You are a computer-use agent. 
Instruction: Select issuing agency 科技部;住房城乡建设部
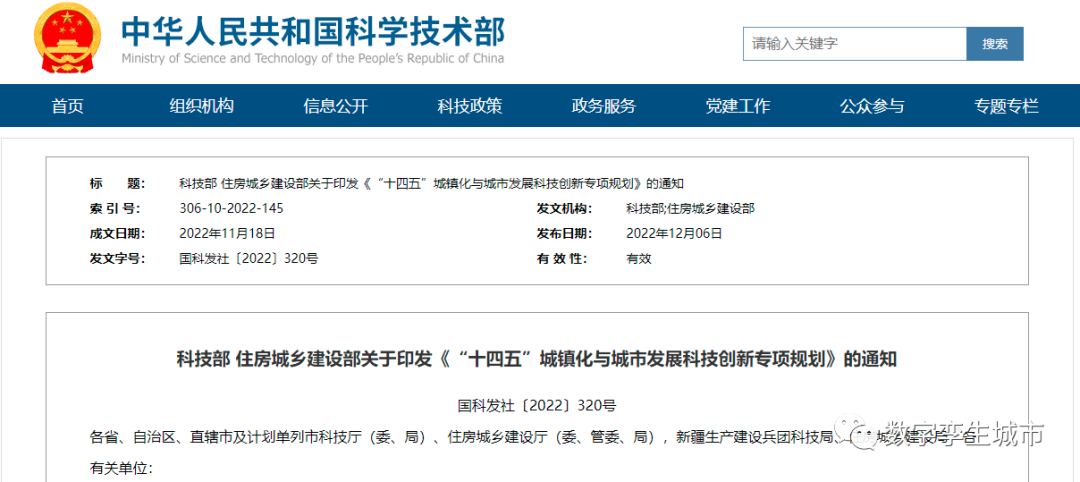click(x=690, y=209)
